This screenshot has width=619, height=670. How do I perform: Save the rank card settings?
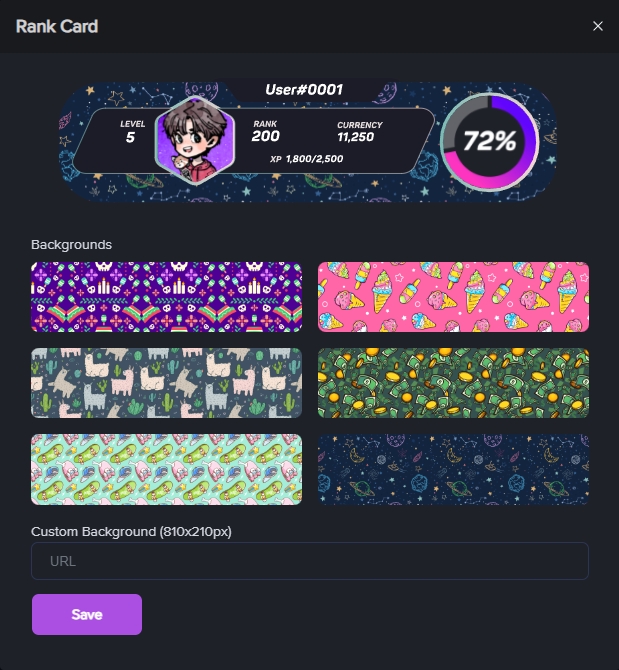(x=87, y=614)
